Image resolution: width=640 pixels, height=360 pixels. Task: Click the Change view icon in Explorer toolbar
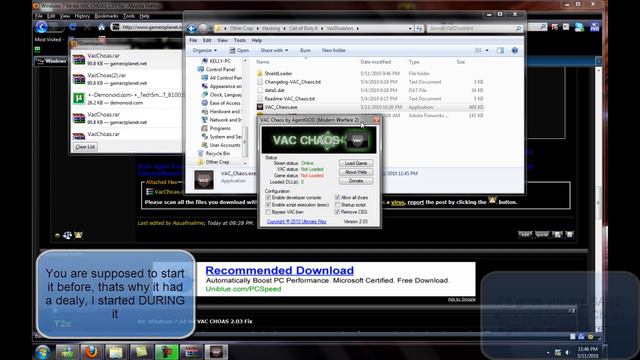click(x=478, y=50)
